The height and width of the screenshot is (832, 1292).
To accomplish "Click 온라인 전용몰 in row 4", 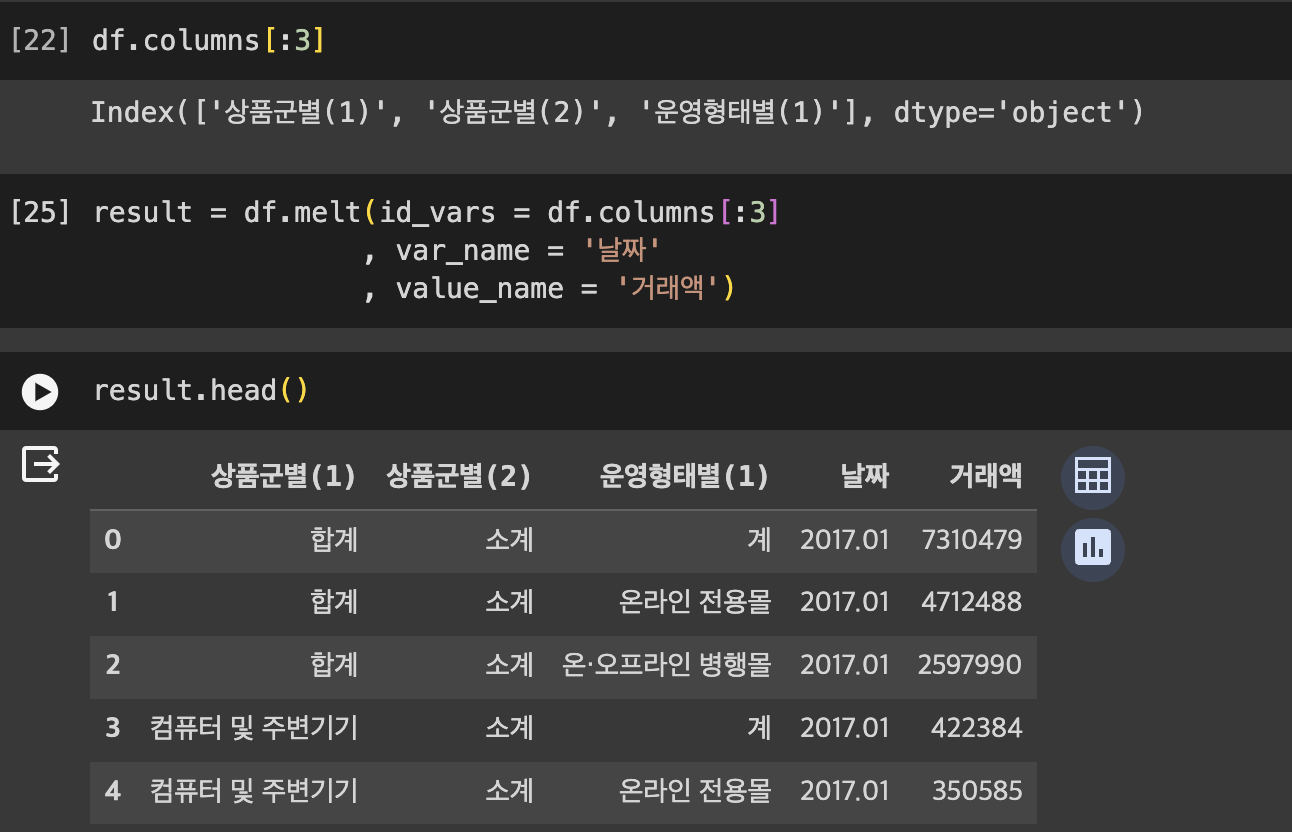I will click(x=695, y=791).
